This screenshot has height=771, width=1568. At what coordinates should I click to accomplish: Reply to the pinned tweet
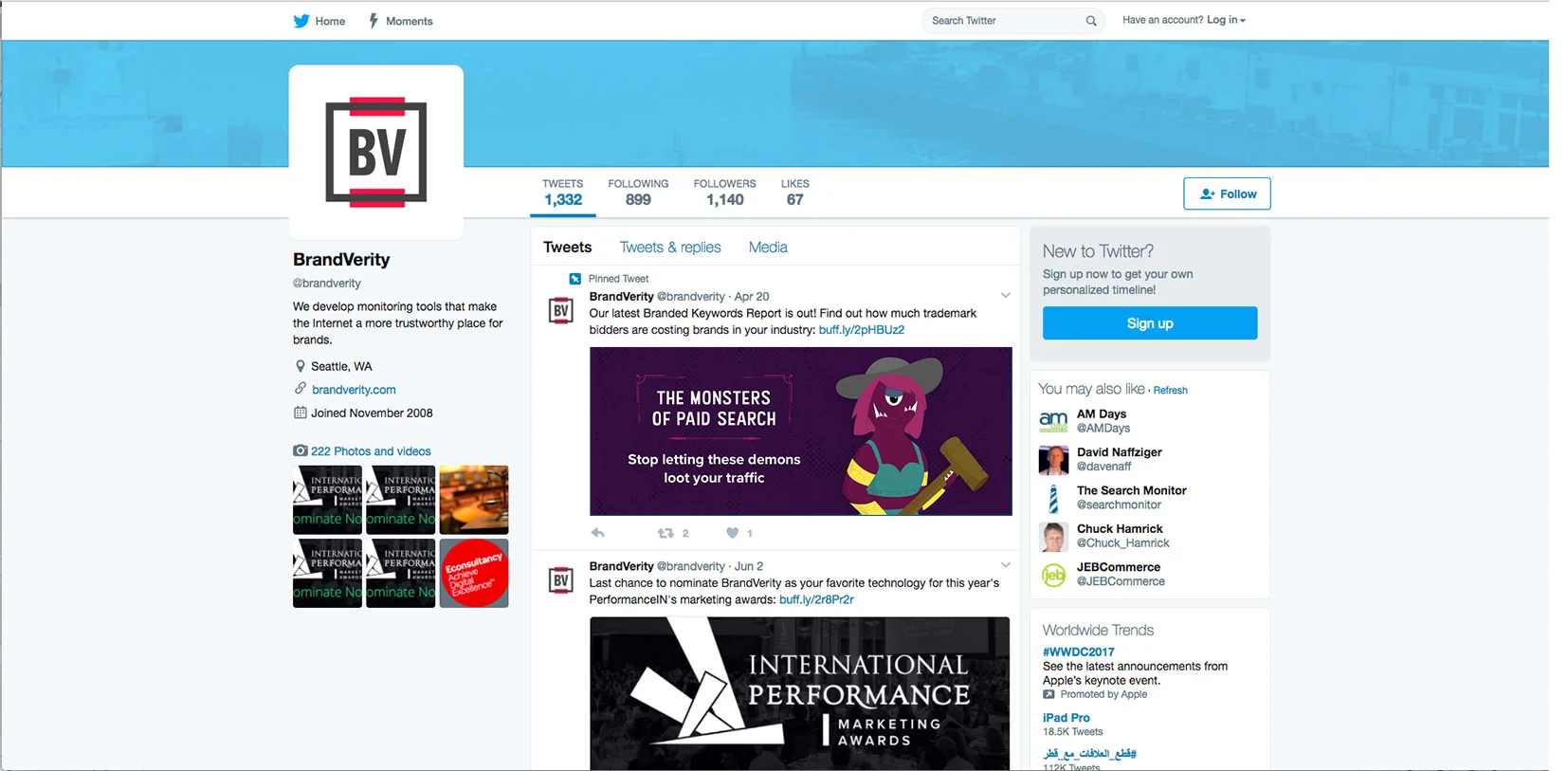[597, 533]
